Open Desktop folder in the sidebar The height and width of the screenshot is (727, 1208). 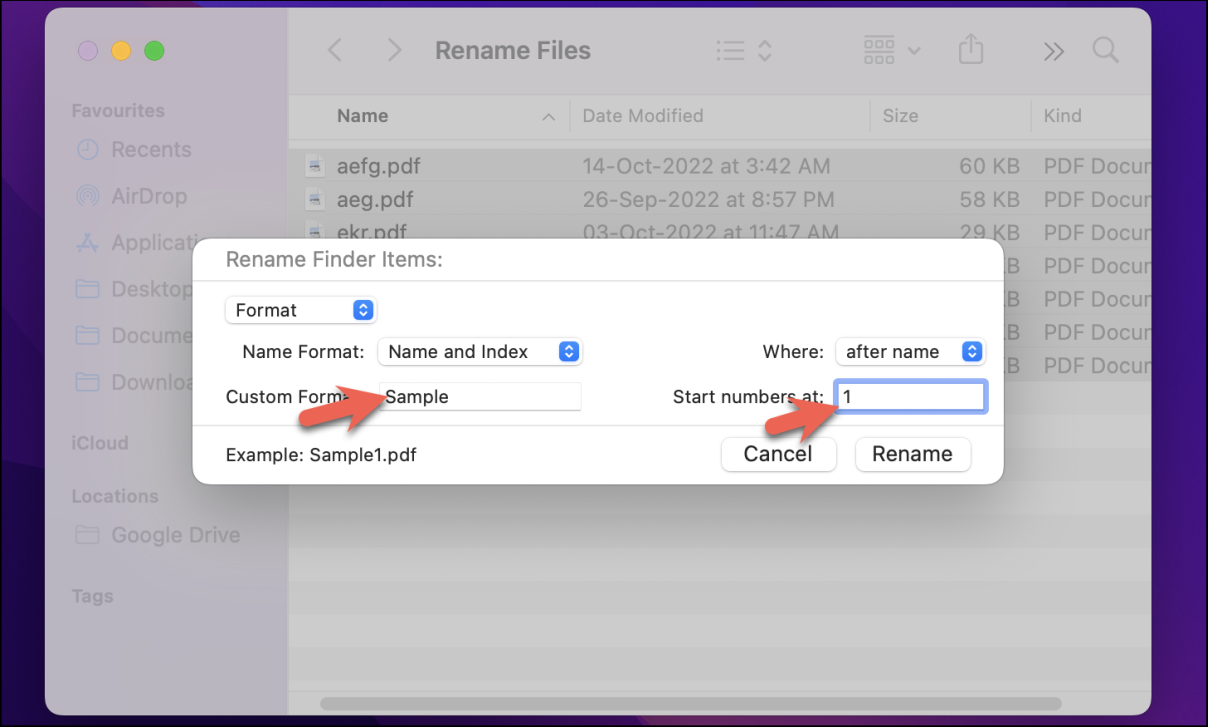click(134, 289)
